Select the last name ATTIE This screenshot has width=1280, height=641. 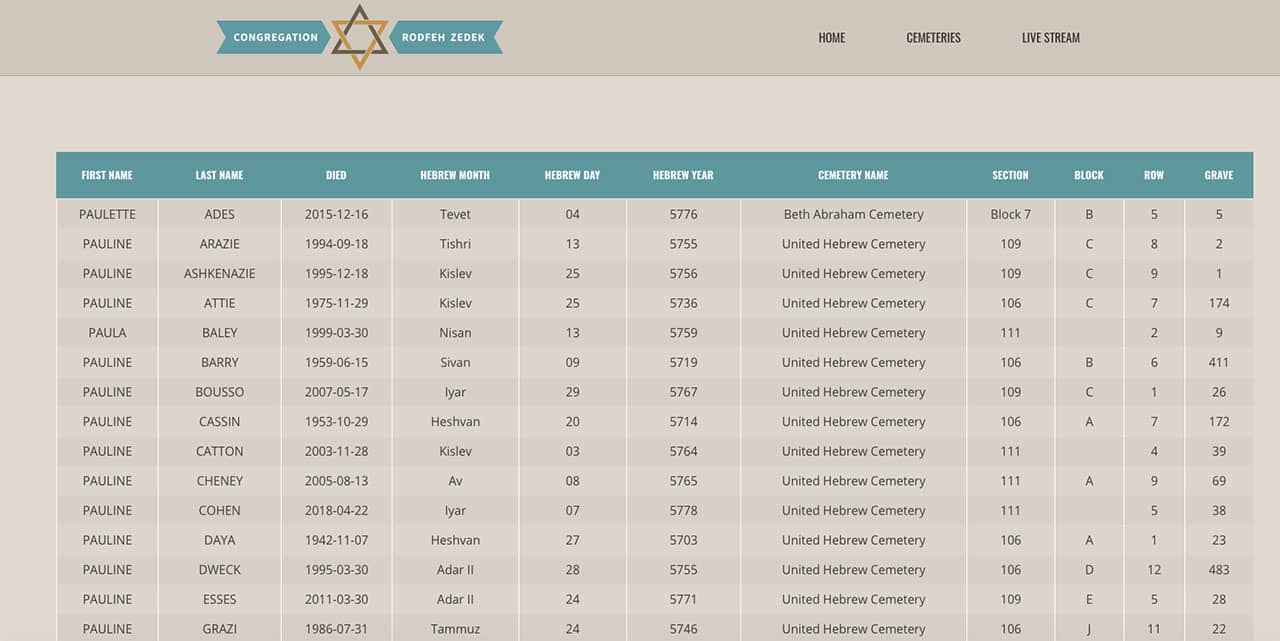219,303
